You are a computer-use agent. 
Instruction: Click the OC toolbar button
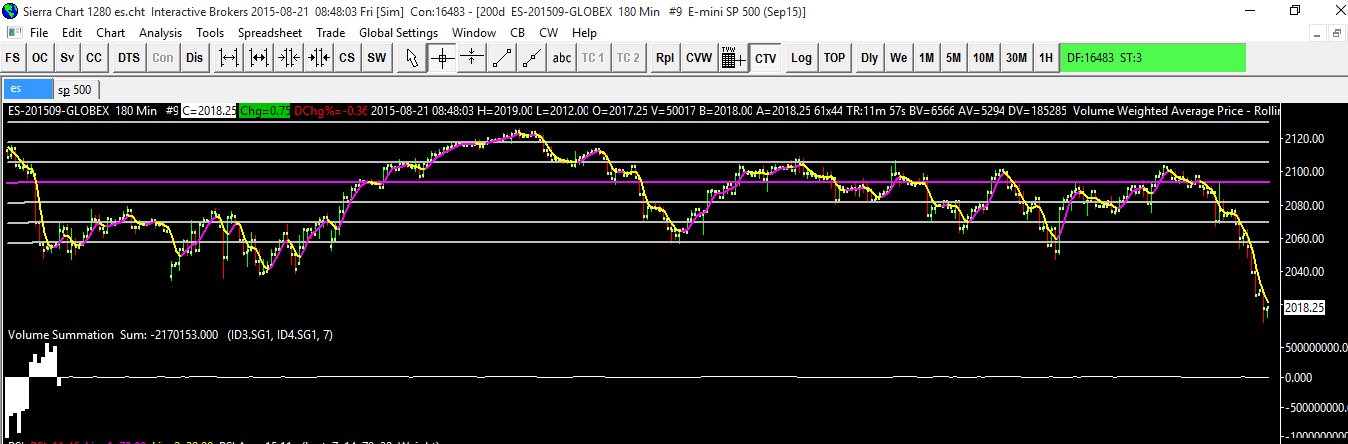(x=40, y=58)
